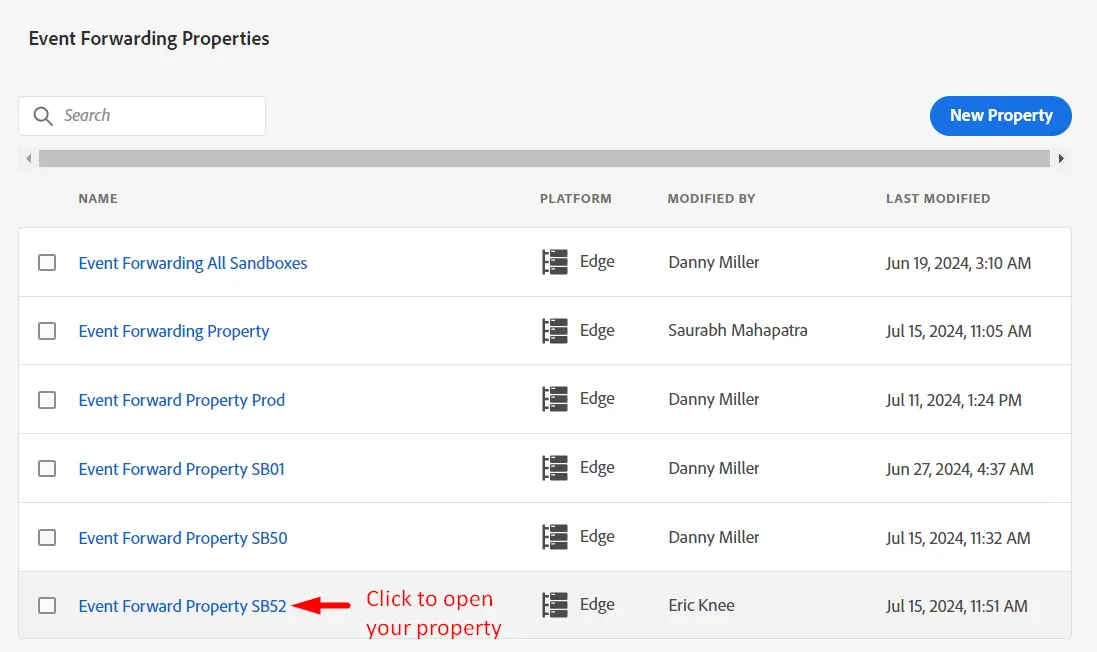Click the horizontal scrollbar track
Screen dimensions: 1097x652
[544, 159]
